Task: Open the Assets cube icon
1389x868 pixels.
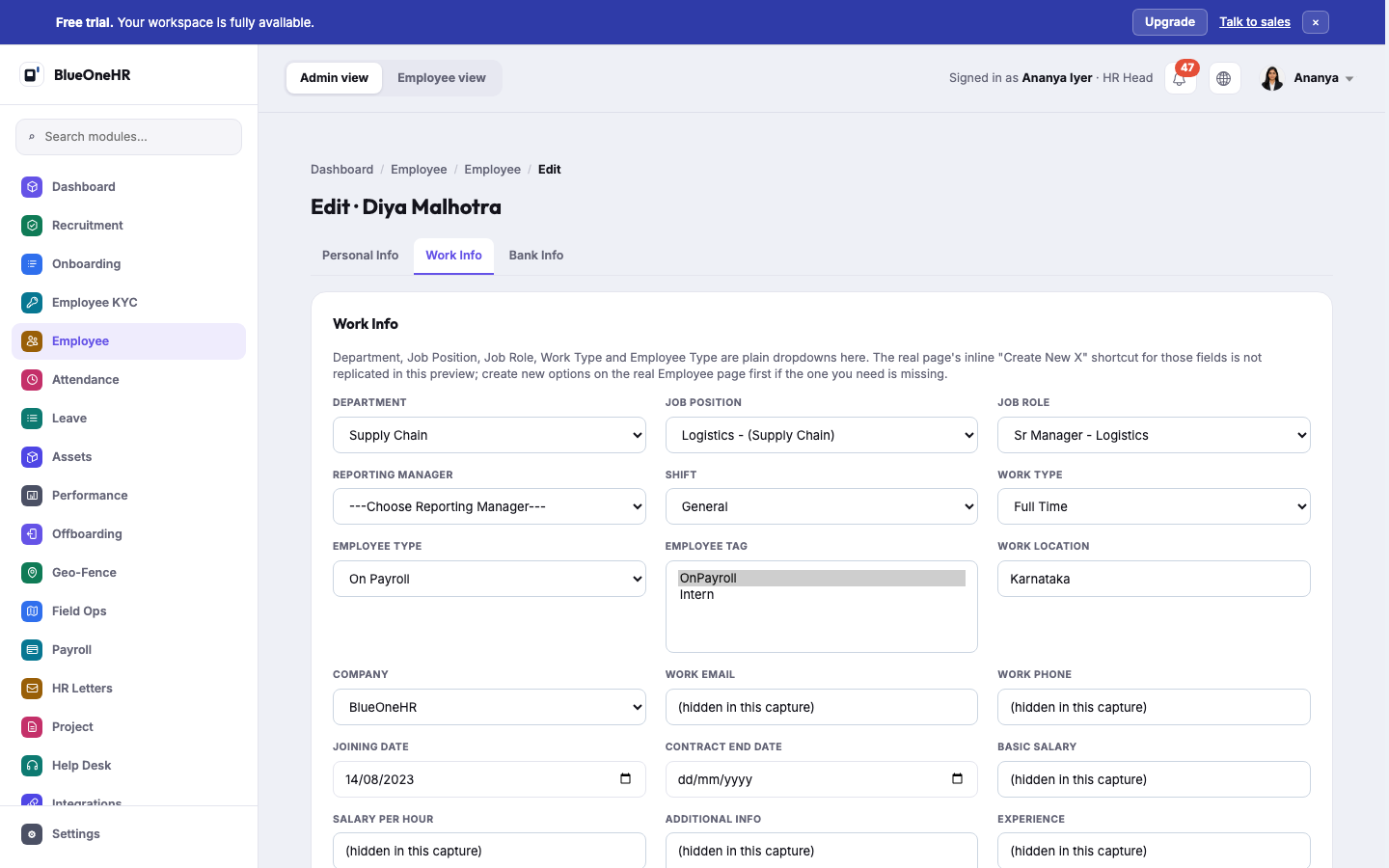Action: point(32,457)
